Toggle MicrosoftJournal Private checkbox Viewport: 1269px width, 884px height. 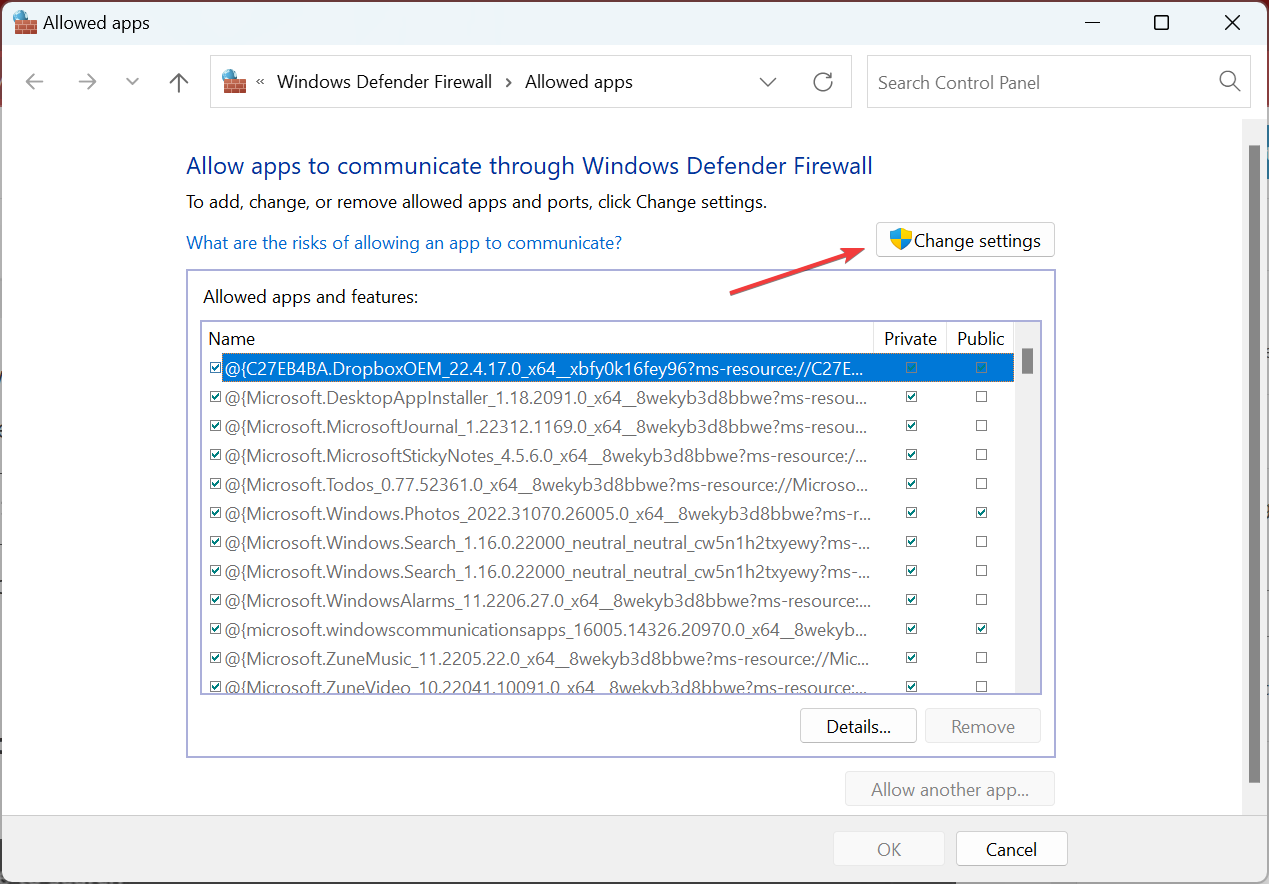[x=910, y=426]
